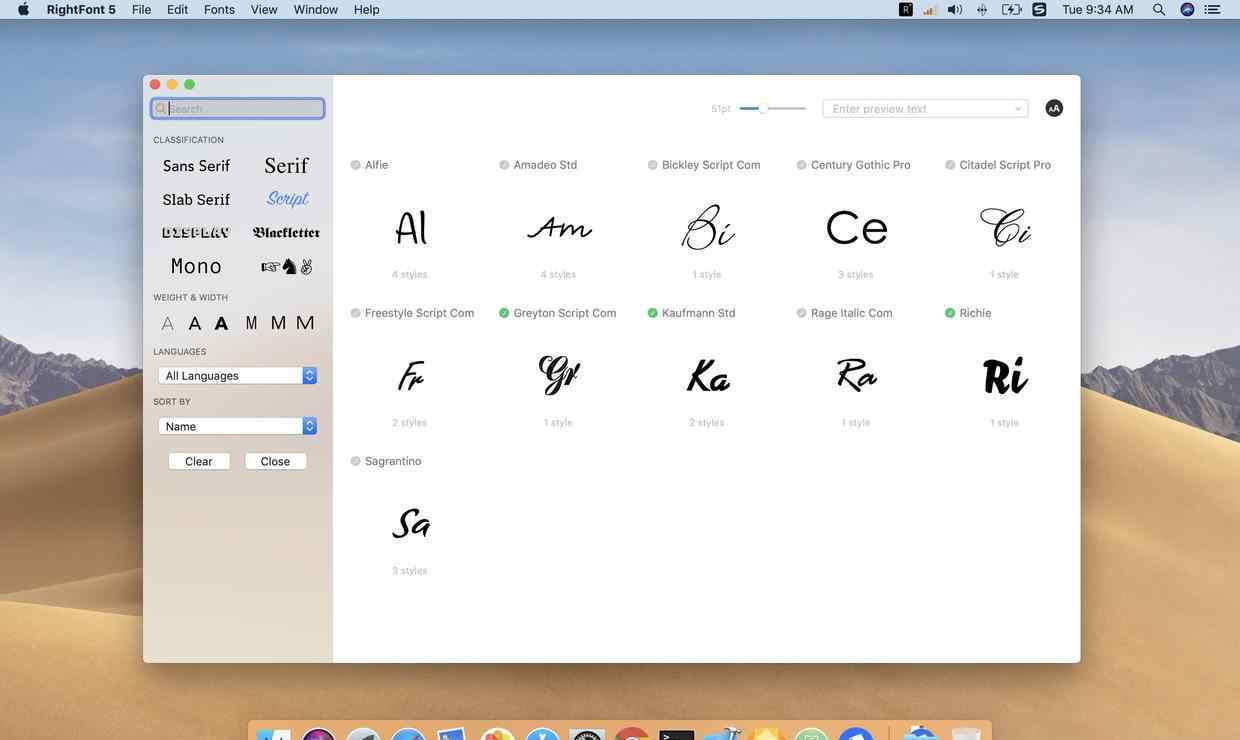Click the search magnifier icon in sidebar
The image size is (1240, 740).
point(161,108)
